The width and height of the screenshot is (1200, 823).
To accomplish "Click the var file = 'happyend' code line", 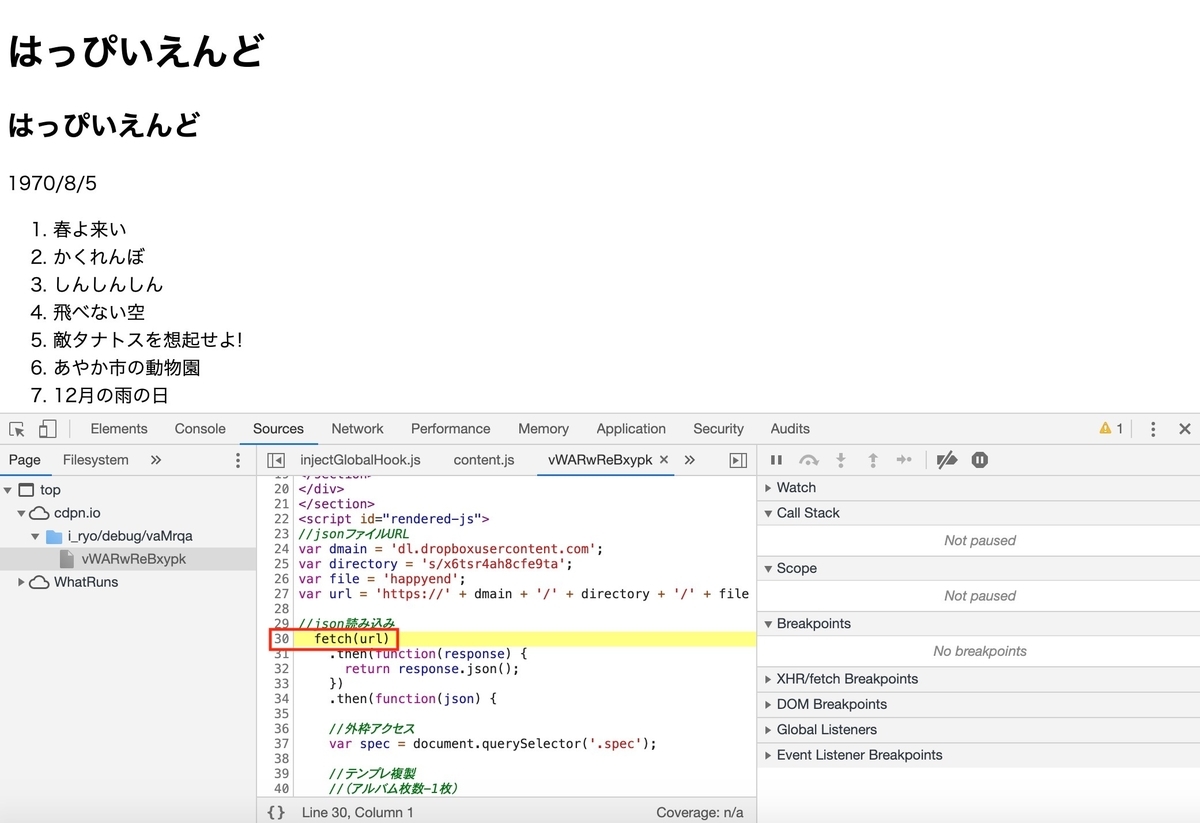I will coord(382,579).
